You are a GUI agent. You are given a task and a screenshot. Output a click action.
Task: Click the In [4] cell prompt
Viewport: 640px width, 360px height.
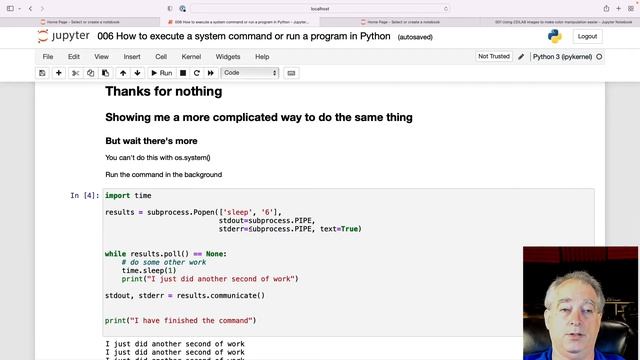(x=84, y=196)
